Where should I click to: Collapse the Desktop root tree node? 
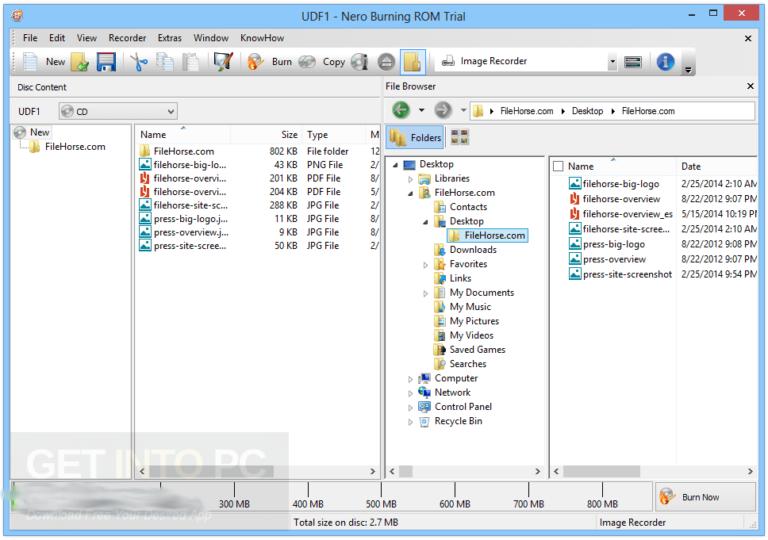tap(395, 165)
